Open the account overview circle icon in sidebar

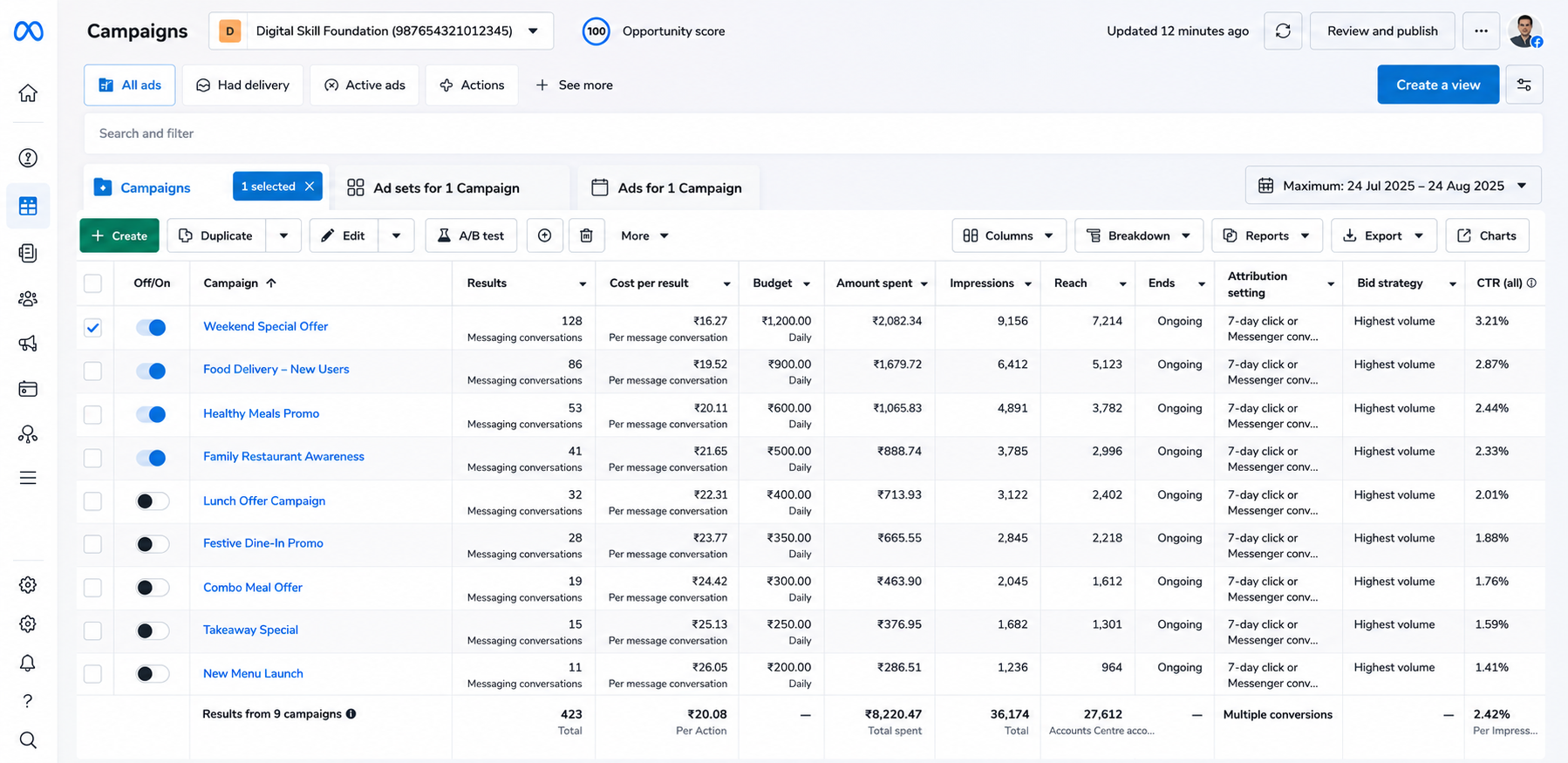coord(28,158)
